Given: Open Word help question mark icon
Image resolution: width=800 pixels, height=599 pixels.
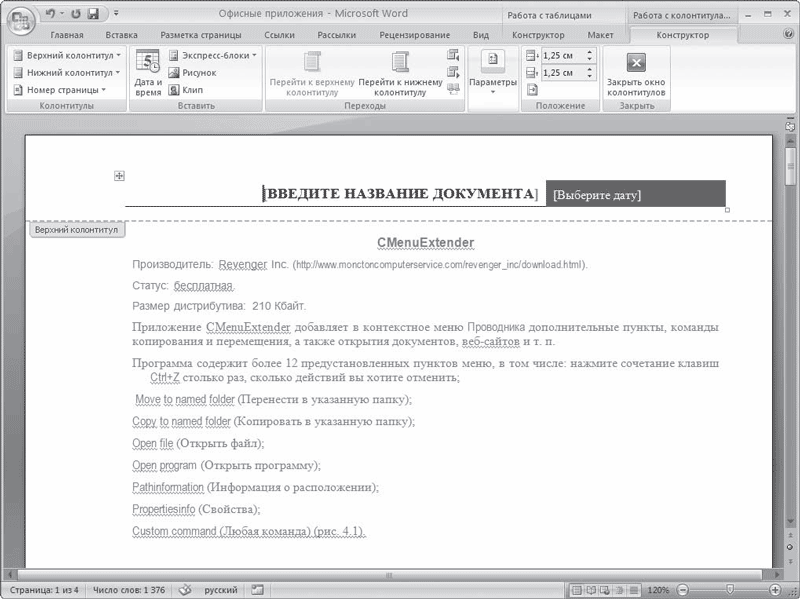Looking at the screenshot, I should 788,34.
